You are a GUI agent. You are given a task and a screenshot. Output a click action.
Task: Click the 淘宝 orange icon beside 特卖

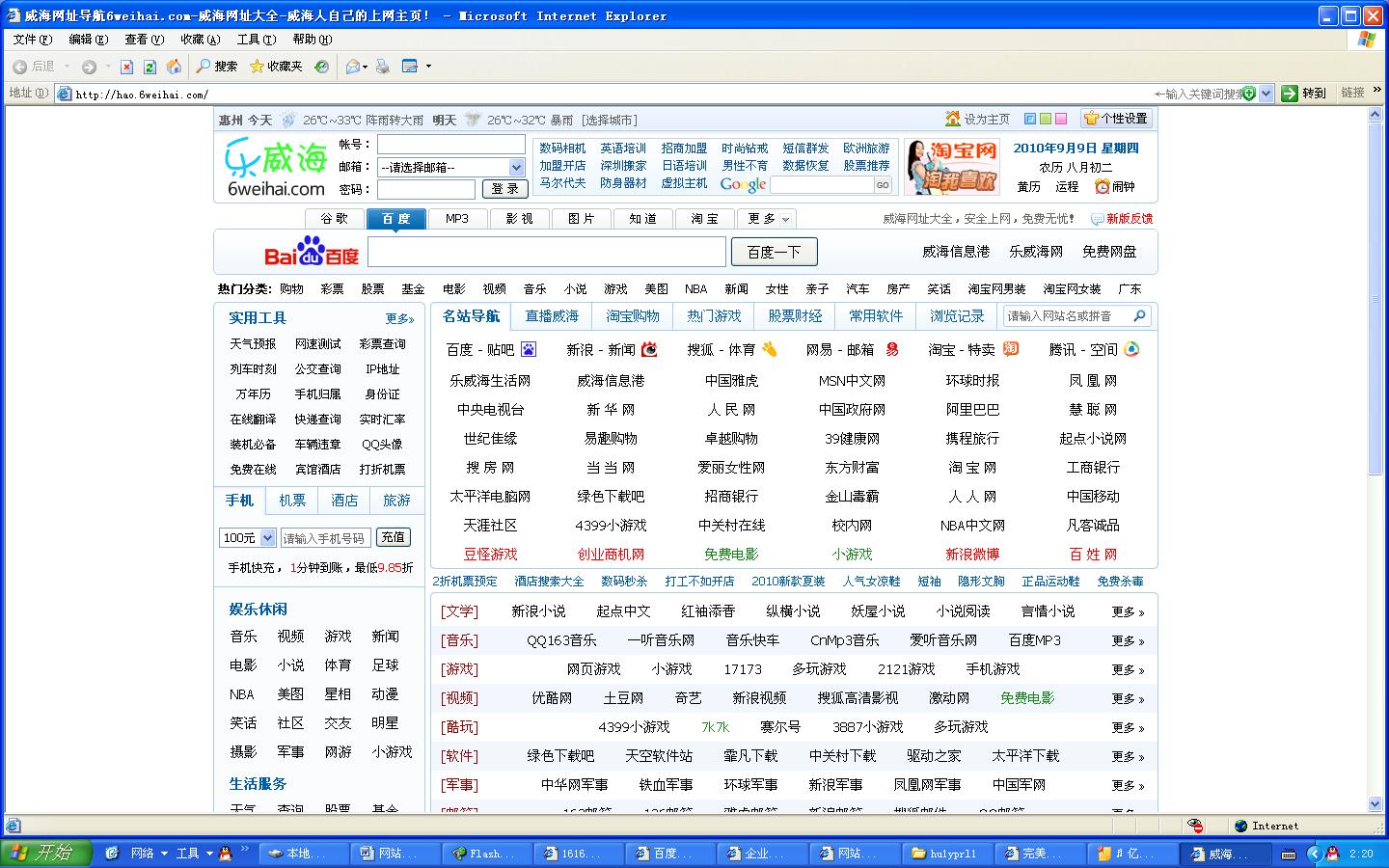tap(1010, 349)
